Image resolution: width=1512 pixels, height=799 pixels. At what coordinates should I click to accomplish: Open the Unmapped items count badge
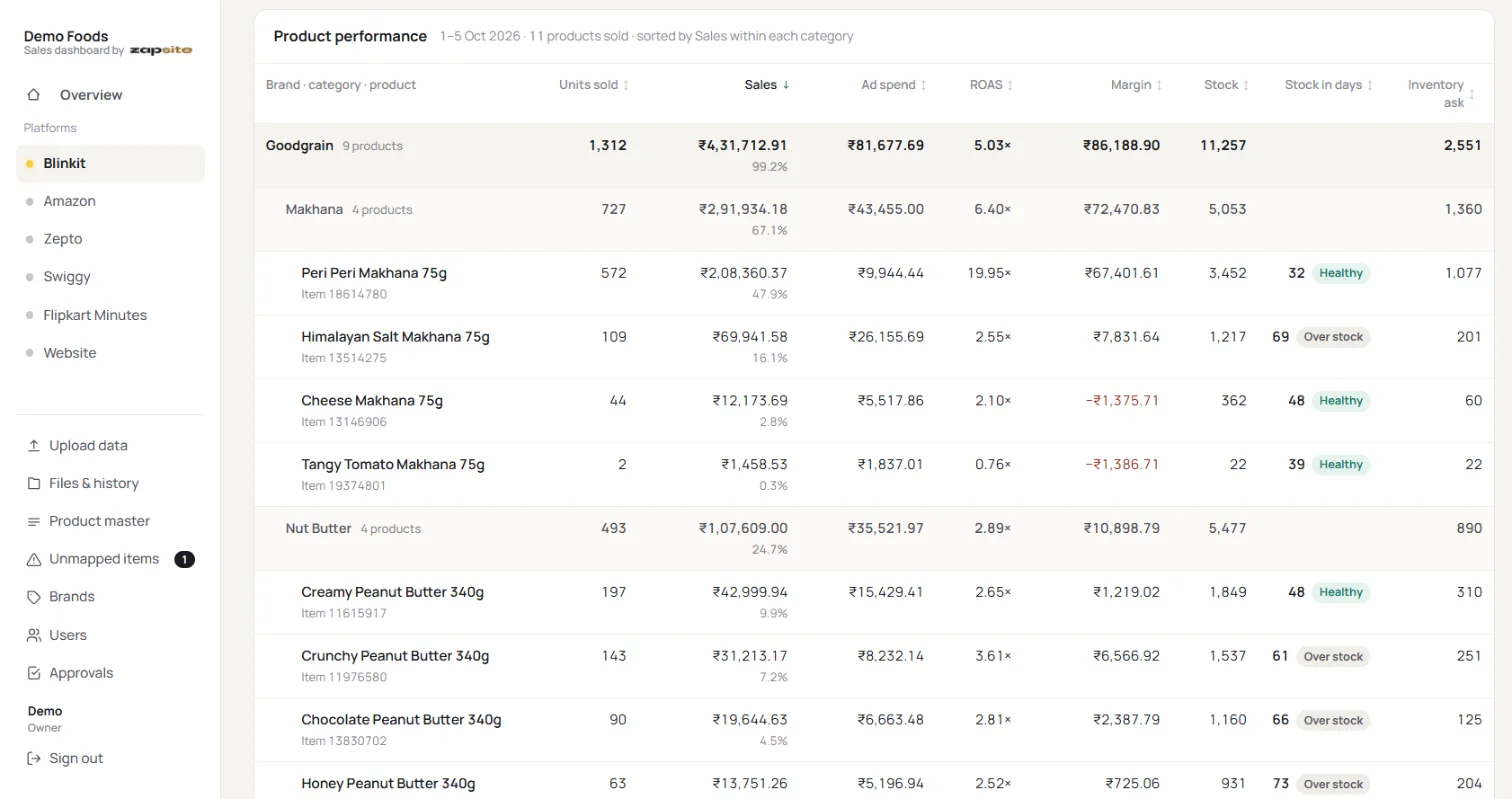click(x=184, y=560)
